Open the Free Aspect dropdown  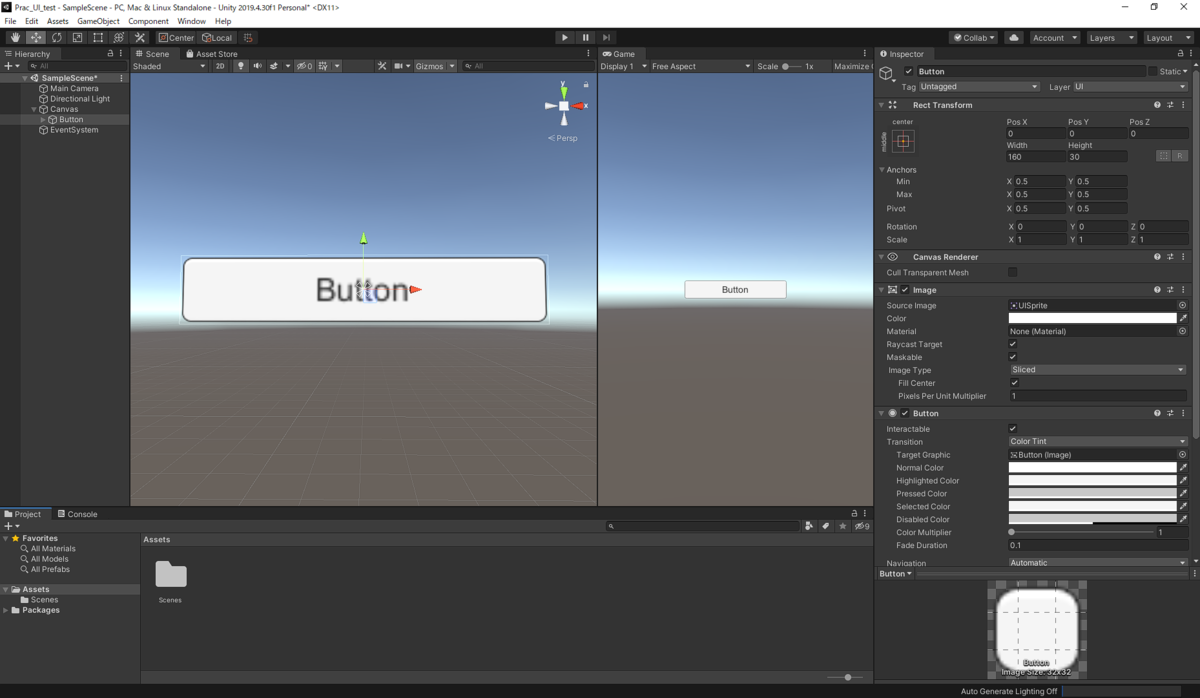pos(700,66)
